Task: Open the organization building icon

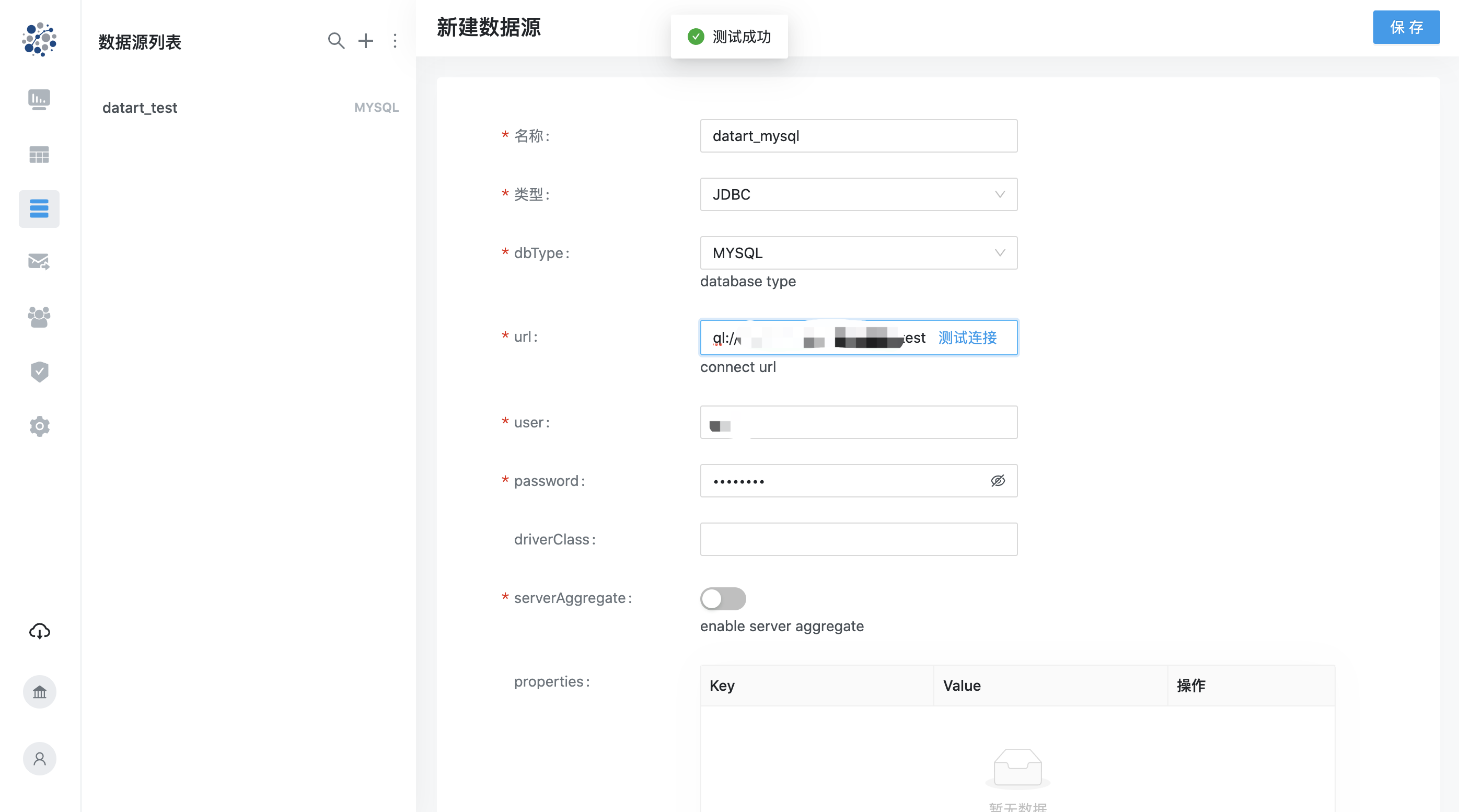Action: pos(39,692)
